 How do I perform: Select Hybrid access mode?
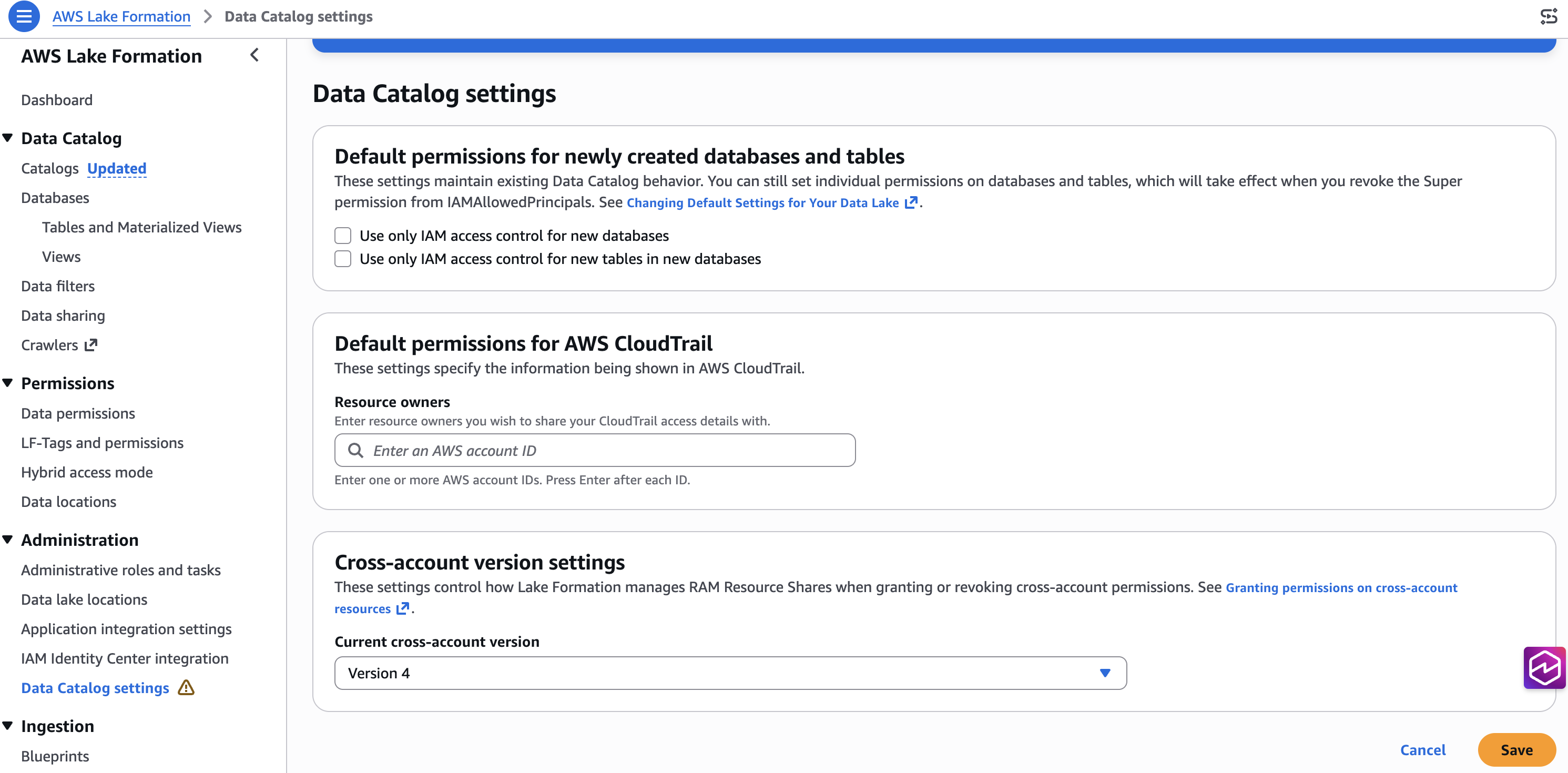point(86,472)
